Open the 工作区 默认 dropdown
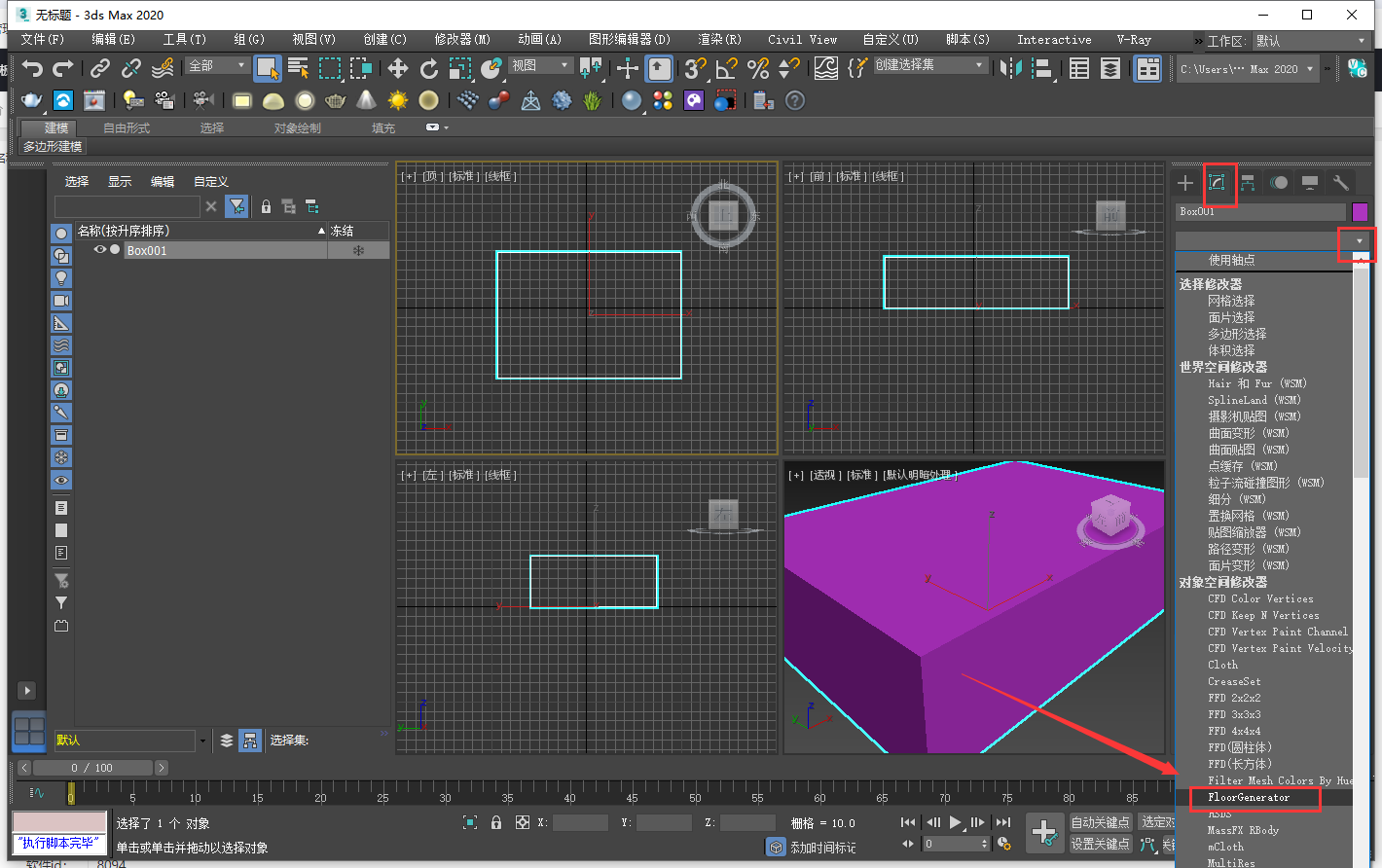The width and height of the screenshot is (1382, 868). 1312,41
